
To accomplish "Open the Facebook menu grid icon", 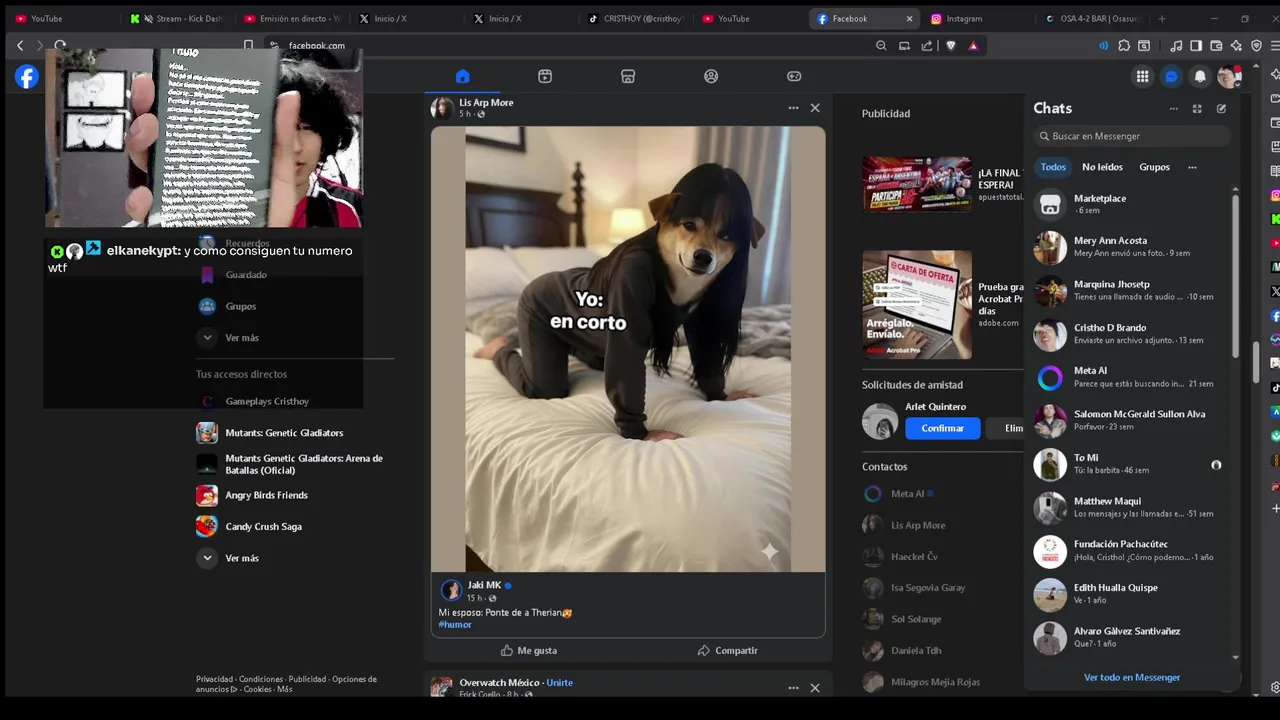I will (x=1142, y=77).
